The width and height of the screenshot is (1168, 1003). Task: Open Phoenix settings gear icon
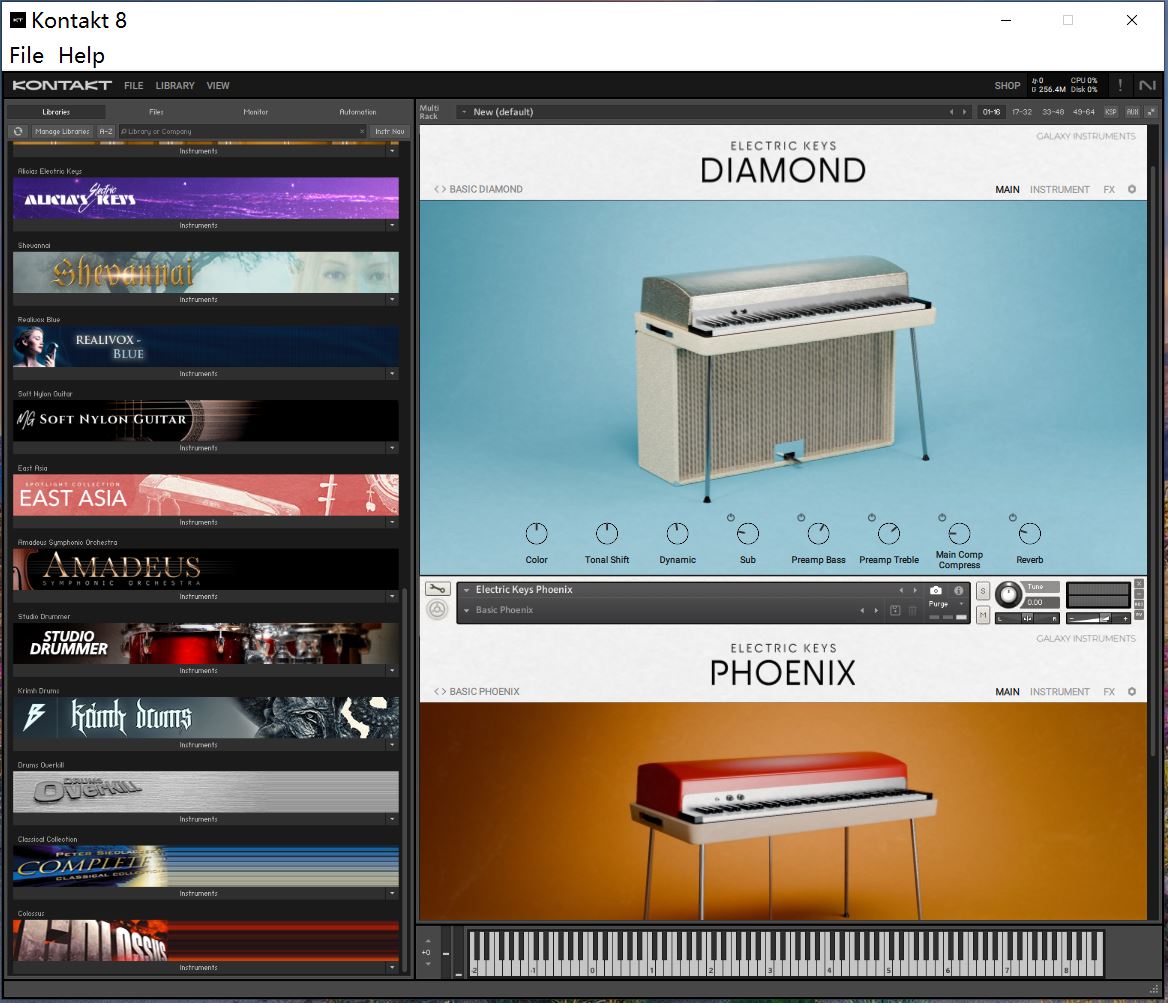click(1132, 692)
